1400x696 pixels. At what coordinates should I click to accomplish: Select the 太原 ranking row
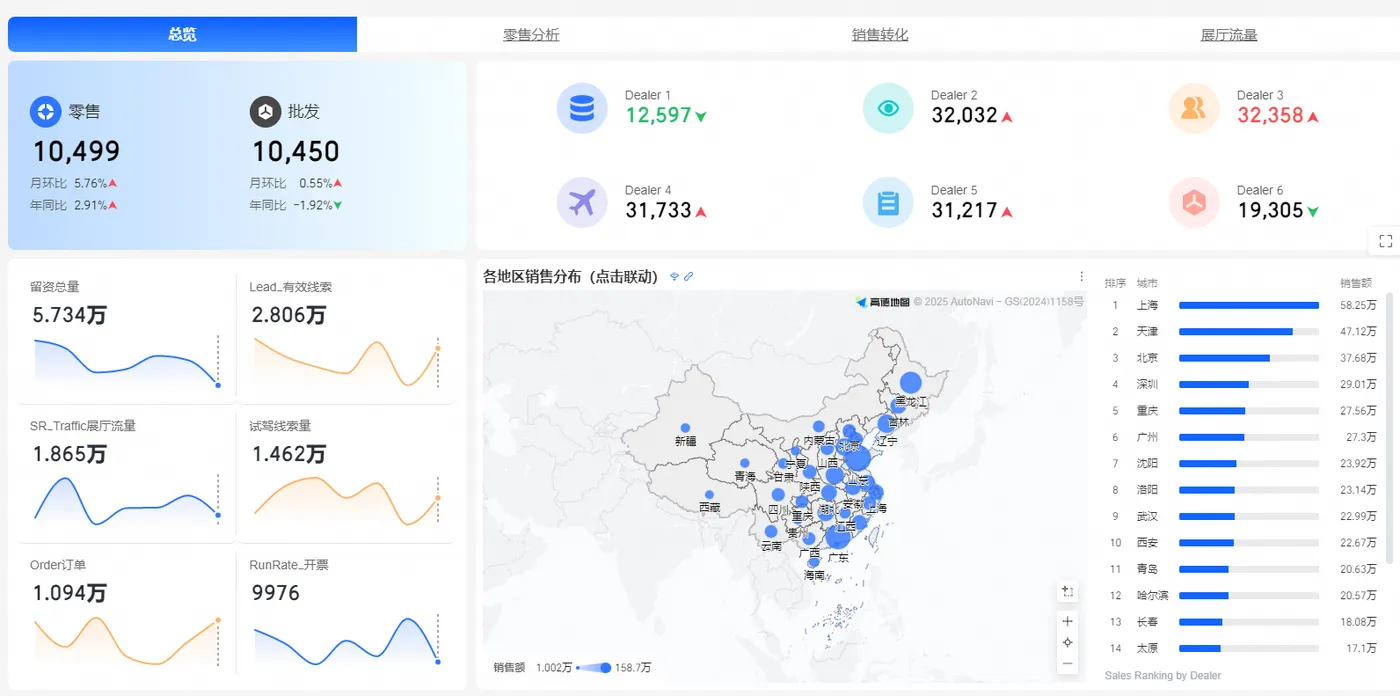tap(1241, 648)
